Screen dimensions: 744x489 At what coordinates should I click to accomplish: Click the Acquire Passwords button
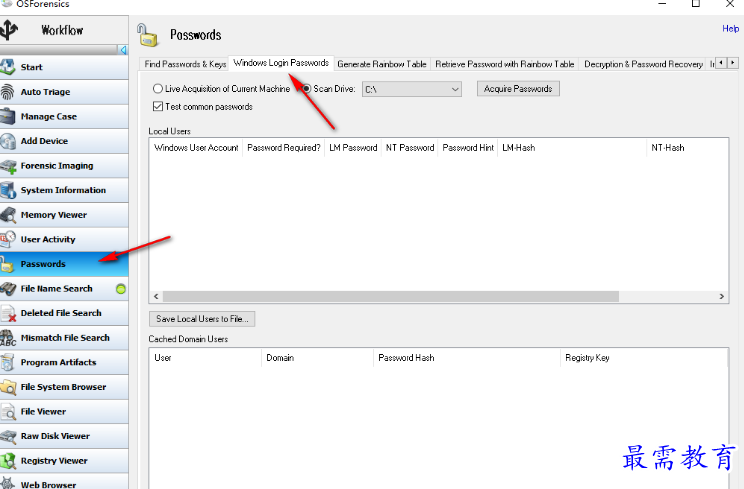(518, 89)
